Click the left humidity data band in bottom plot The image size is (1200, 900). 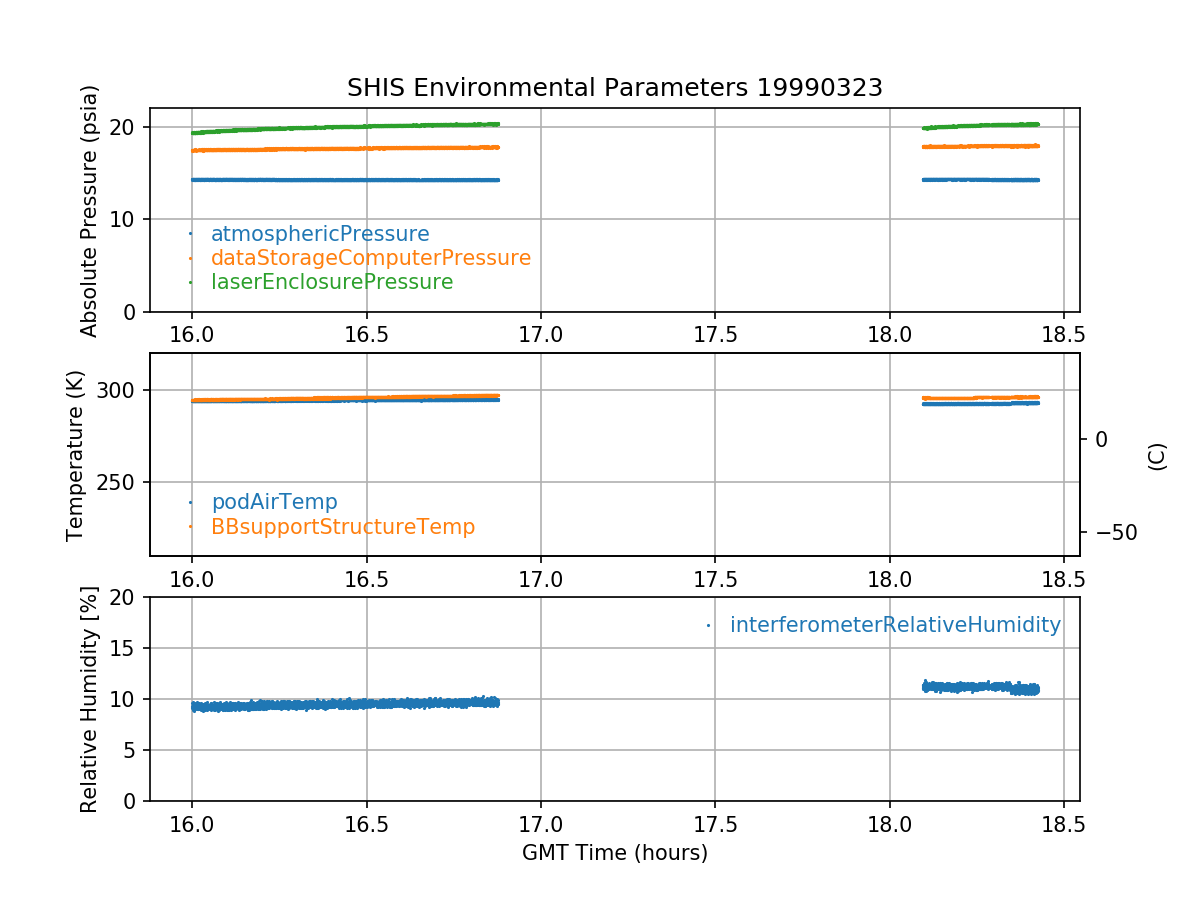345,704
